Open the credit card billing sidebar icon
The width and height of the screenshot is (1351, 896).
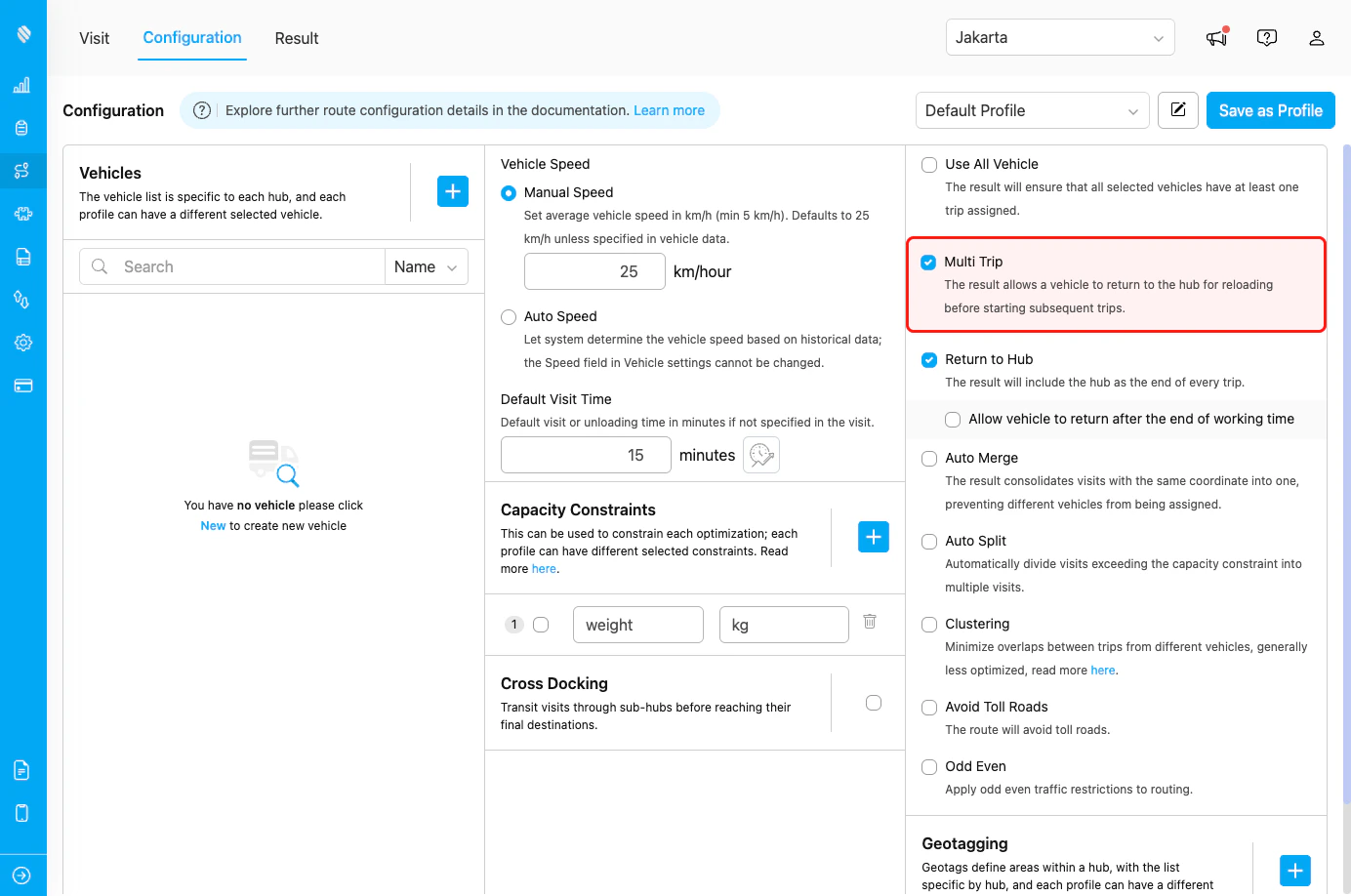point(22,386)
